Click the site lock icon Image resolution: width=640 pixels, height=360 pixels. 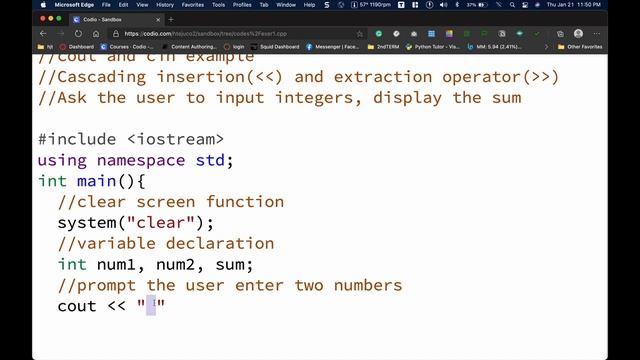(116, 33)
